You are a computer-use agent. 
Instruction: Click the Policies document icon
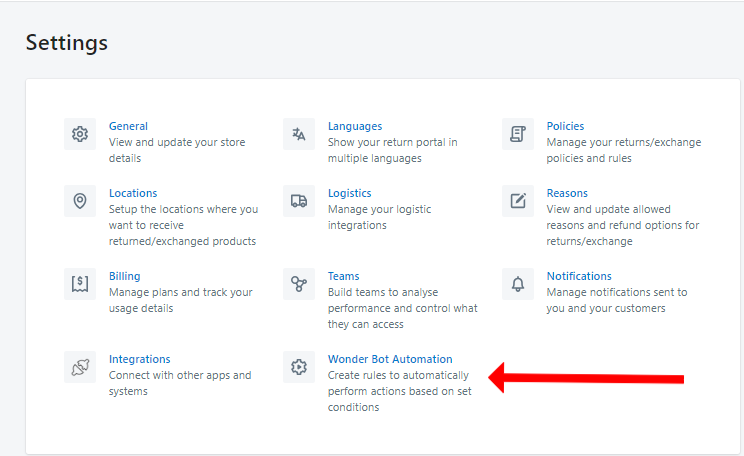(x=518, y=134)
